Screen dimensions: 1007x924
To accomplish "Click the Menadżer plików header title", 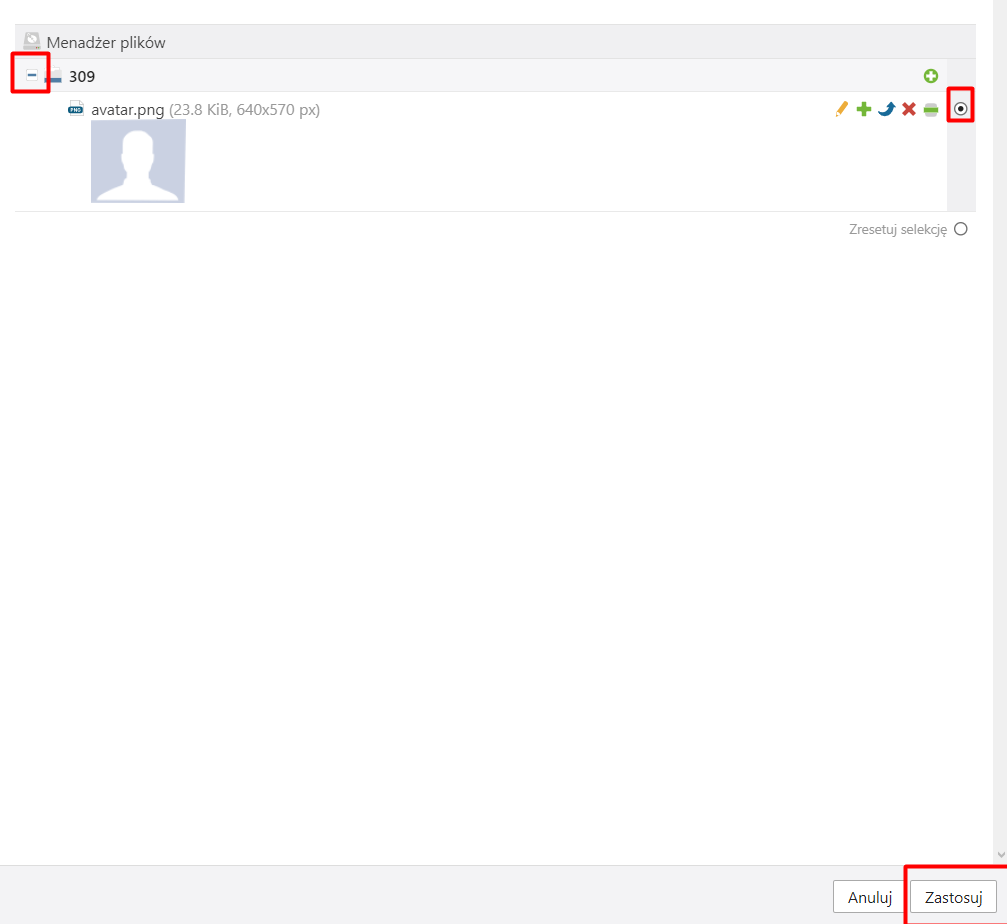I will 106,43.
